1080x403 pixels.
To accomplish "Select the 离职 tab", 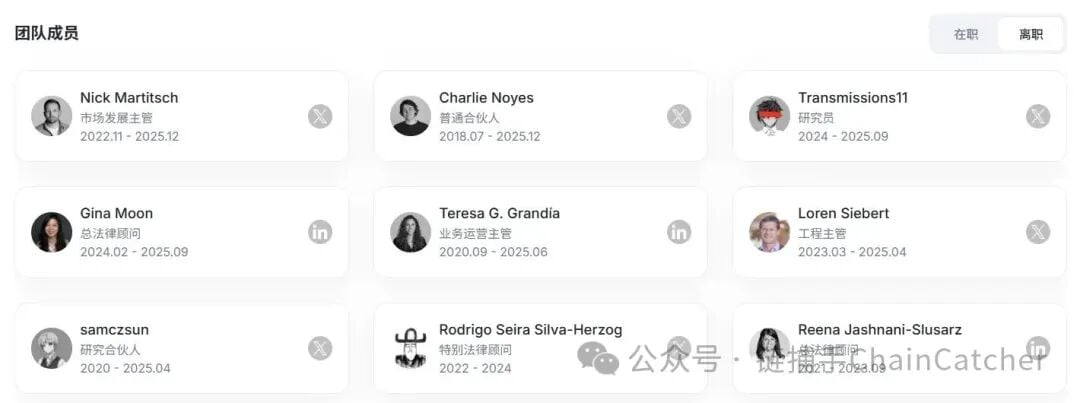I will pos(1031,34).
